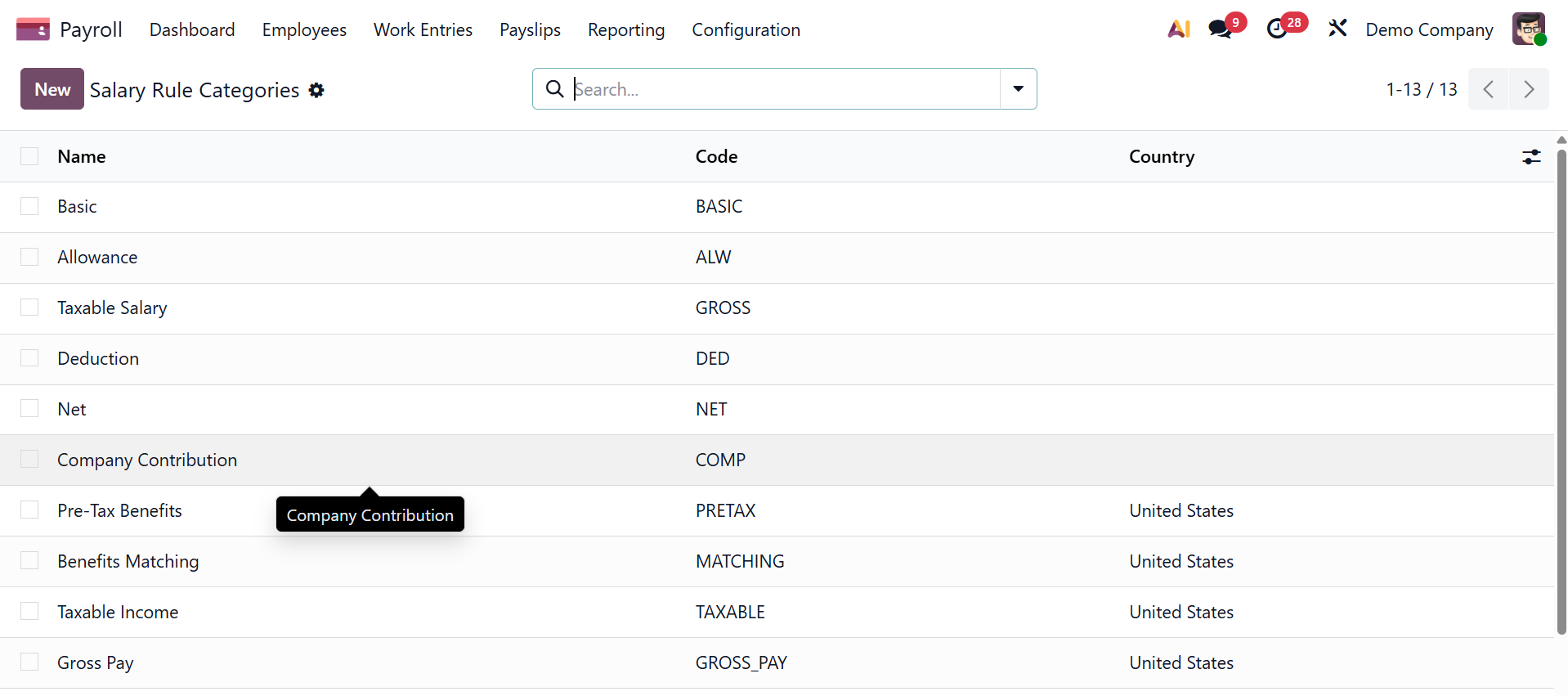The width and height of the screenshot is (1568, 696).
Task: Check the select-all header checkbox
Action: click(29, 157)
